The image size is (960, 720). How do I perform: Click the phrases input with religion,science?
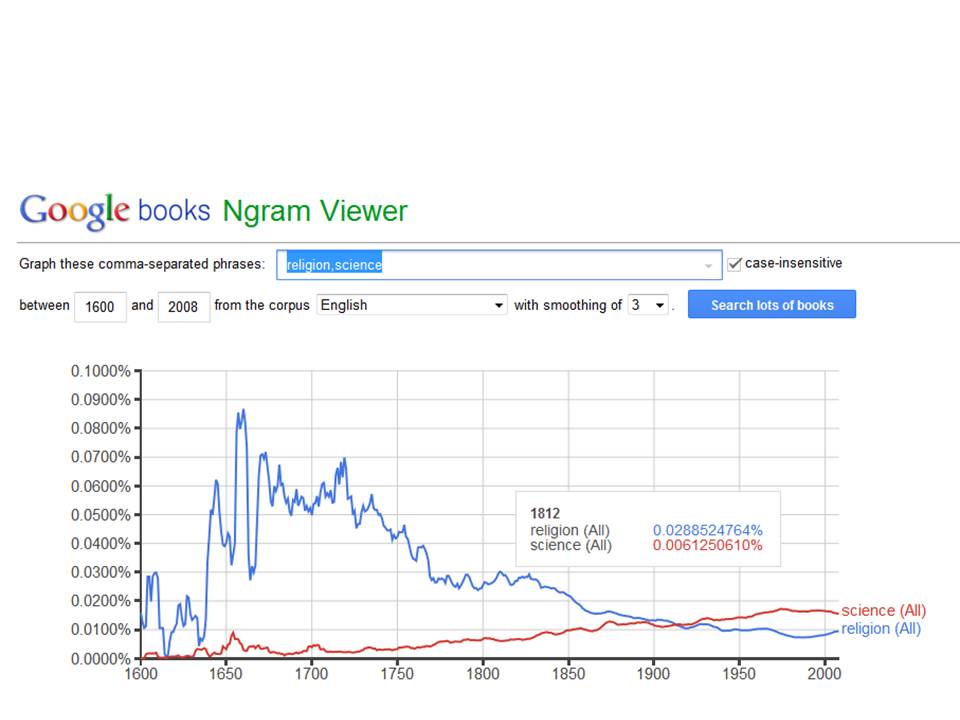(x=499, y=264)
